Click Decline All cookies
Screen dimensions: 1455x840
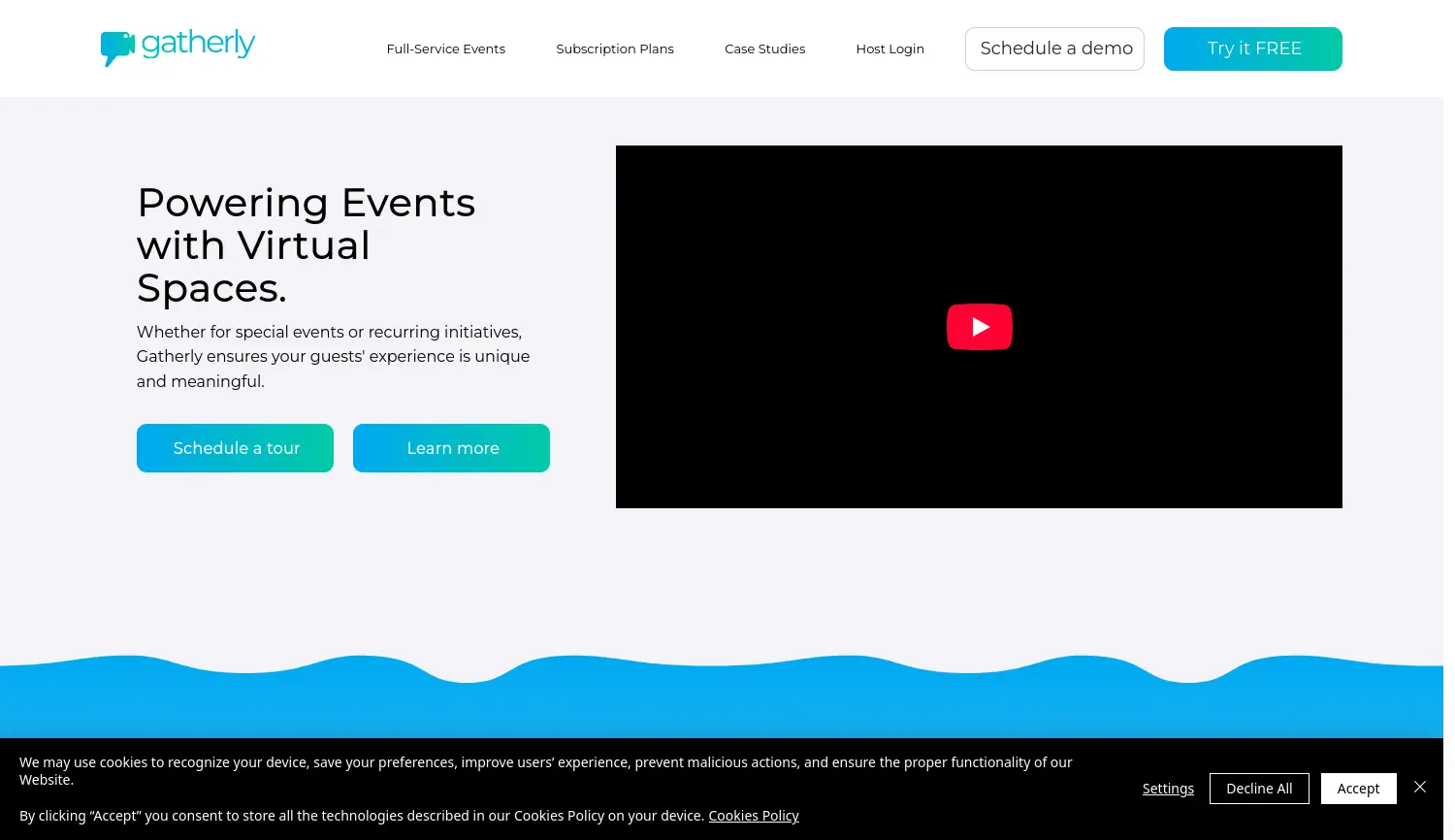(1259, 789)
